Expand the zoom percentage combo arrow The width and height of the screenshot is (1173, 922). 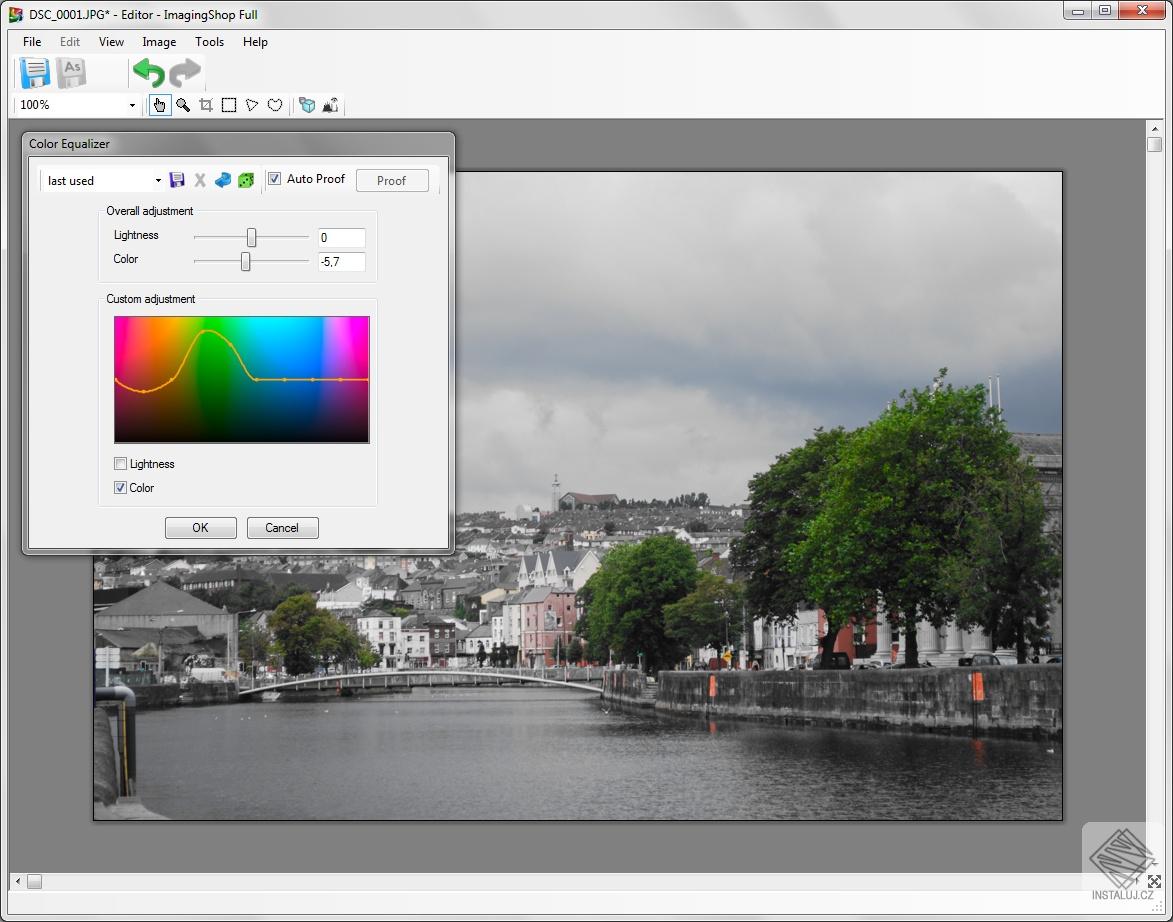coord(130,105)
